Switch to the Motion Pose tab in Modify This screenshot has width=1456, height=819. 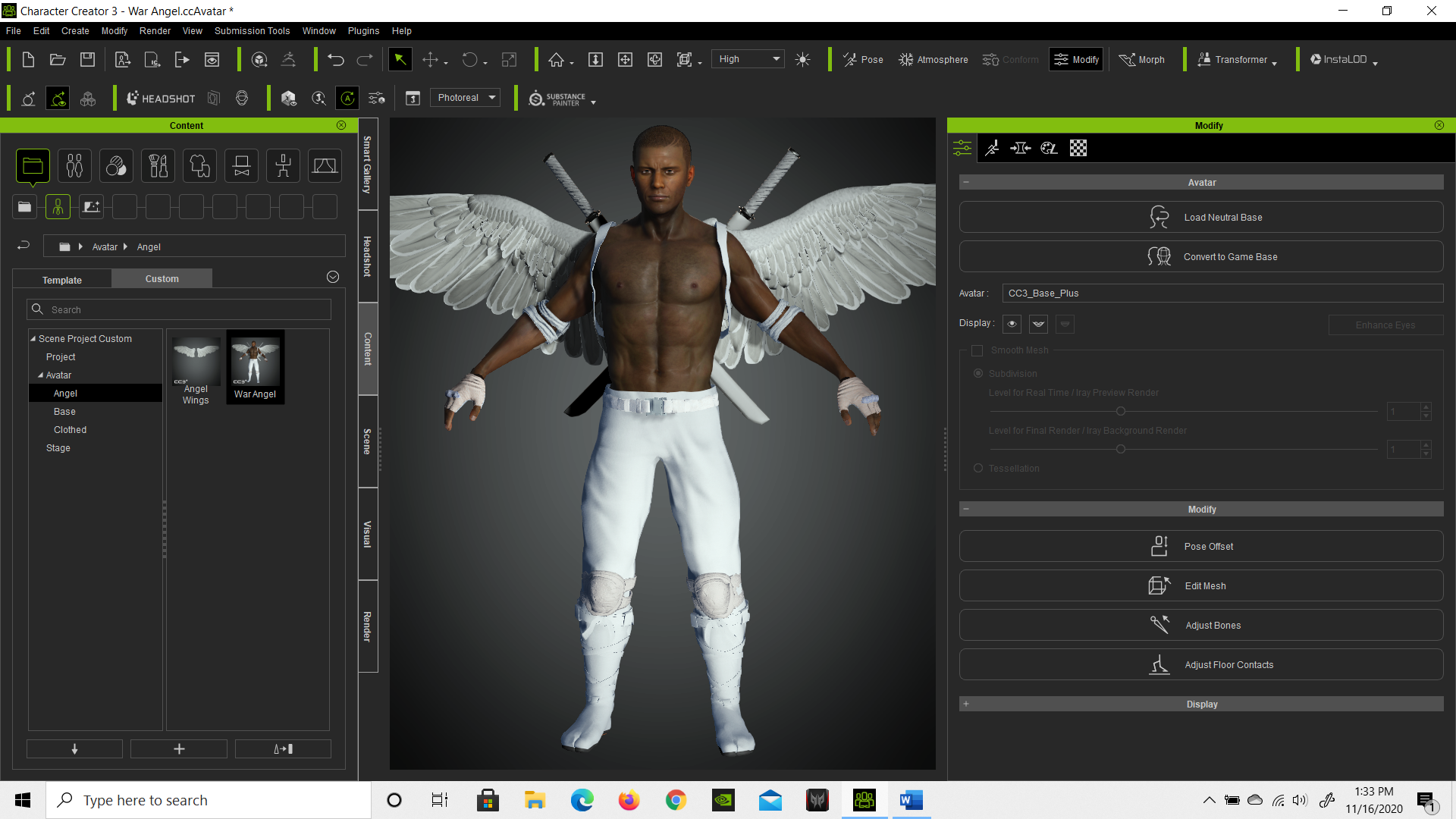pos(992,148)
